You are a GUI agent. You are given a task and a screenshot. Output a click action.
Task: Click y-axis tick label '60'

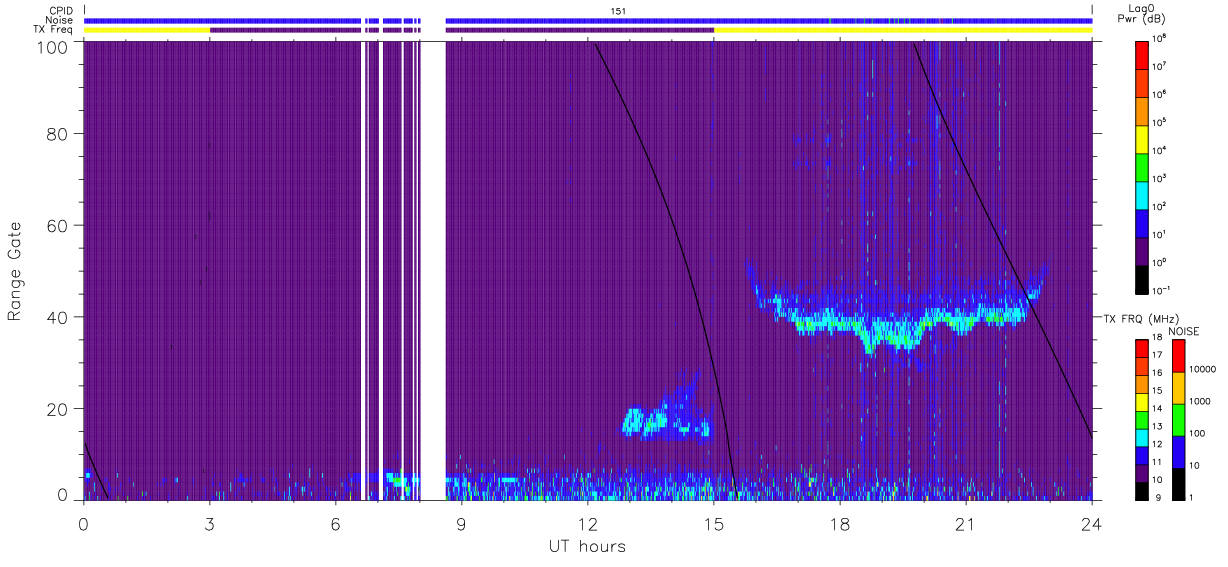(x=57, y=226)
